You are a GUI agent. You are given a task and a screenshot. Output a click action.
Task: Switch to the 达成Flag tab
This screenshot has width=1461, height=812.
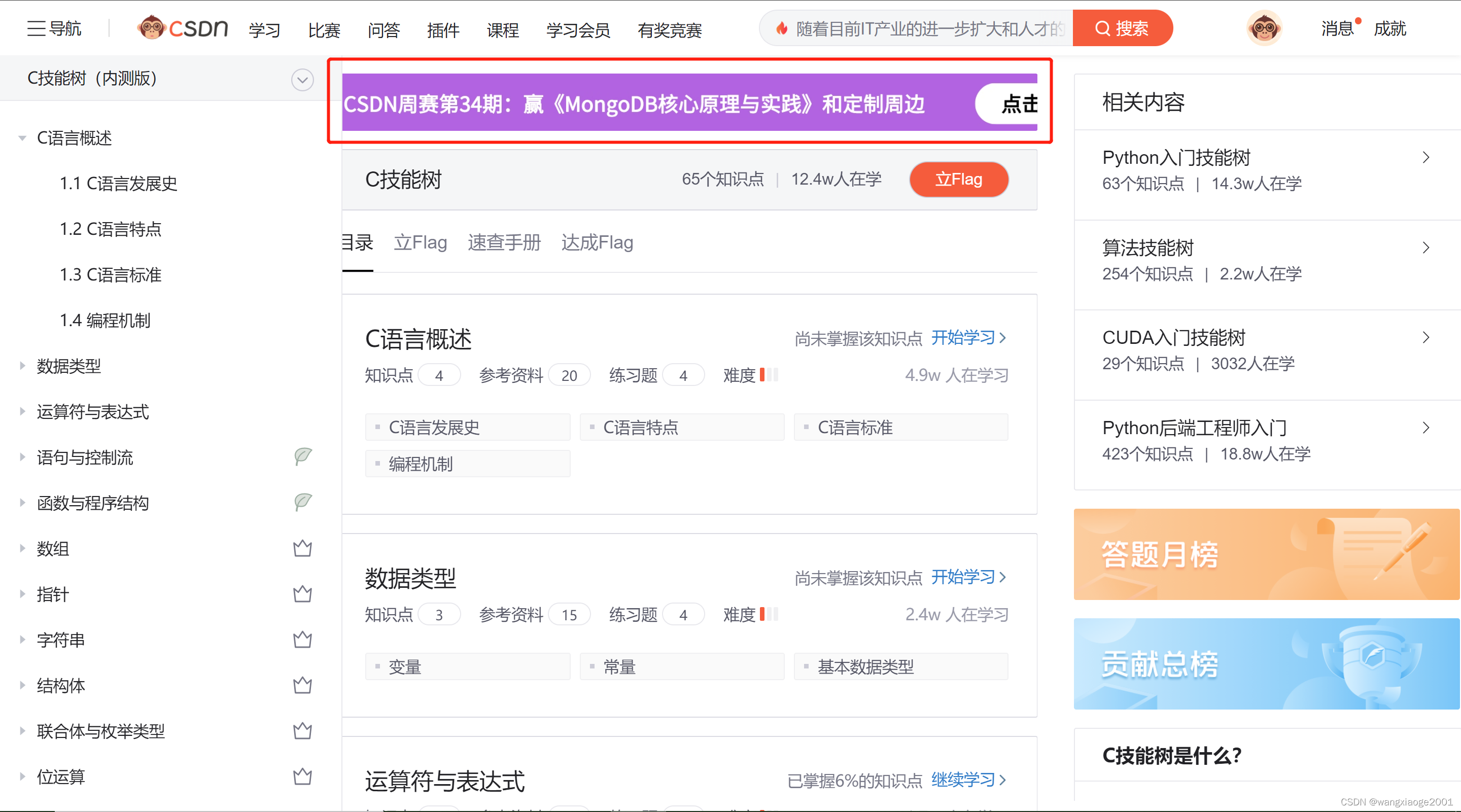(597, 243)
